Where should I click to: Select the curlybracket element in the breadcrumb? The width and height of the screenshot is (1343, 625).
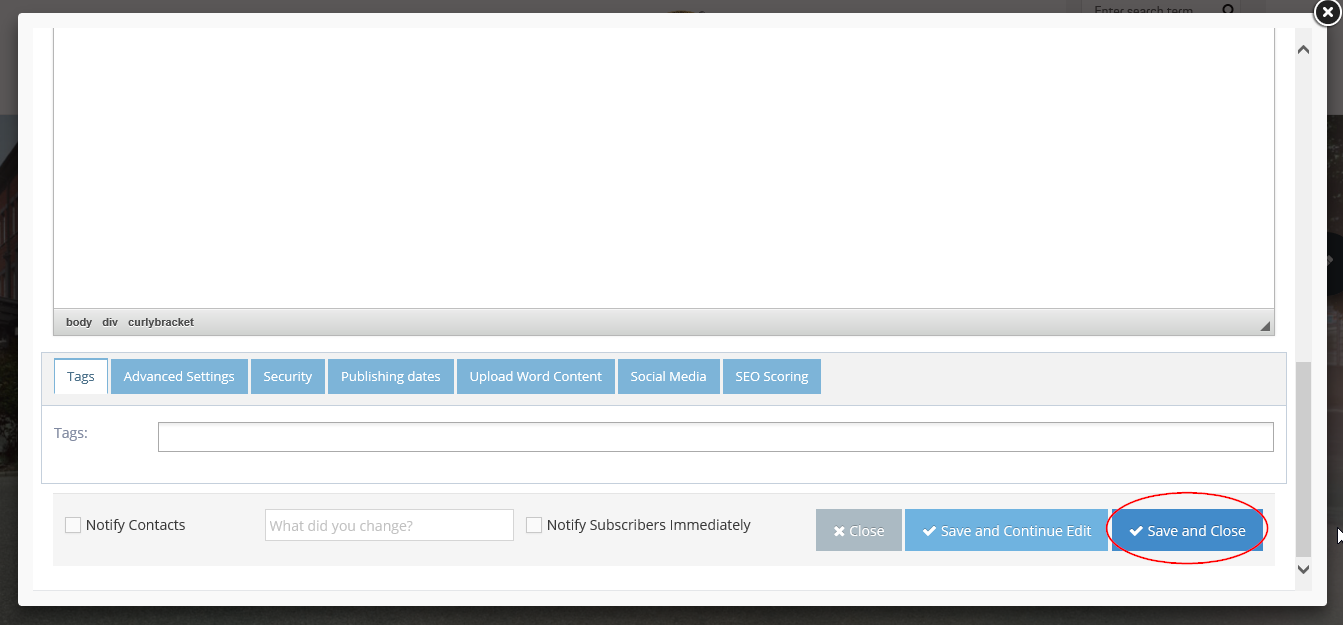pos(160,322)
